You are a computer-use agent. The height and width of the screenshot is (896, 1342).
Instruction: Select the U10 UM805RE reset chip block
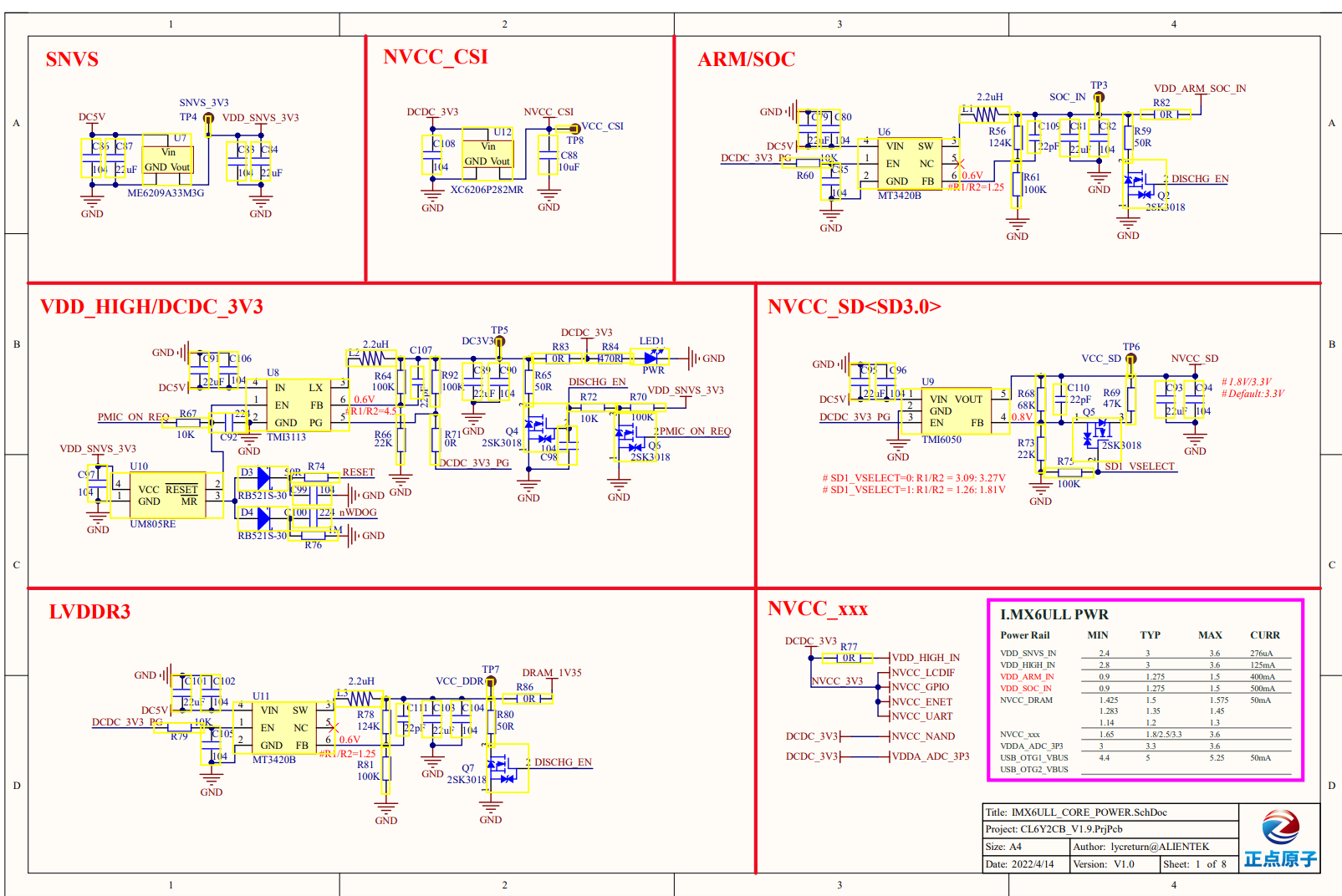click(167, 495)
